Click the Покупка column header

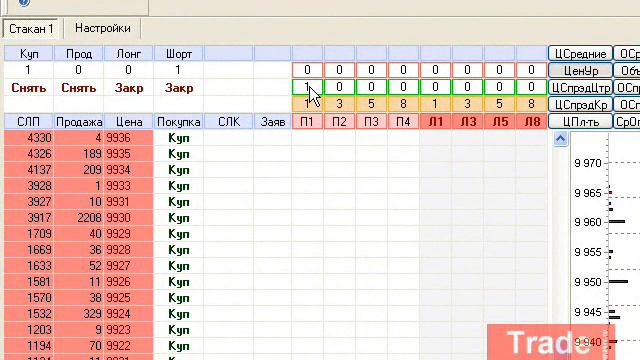point(179,122)
